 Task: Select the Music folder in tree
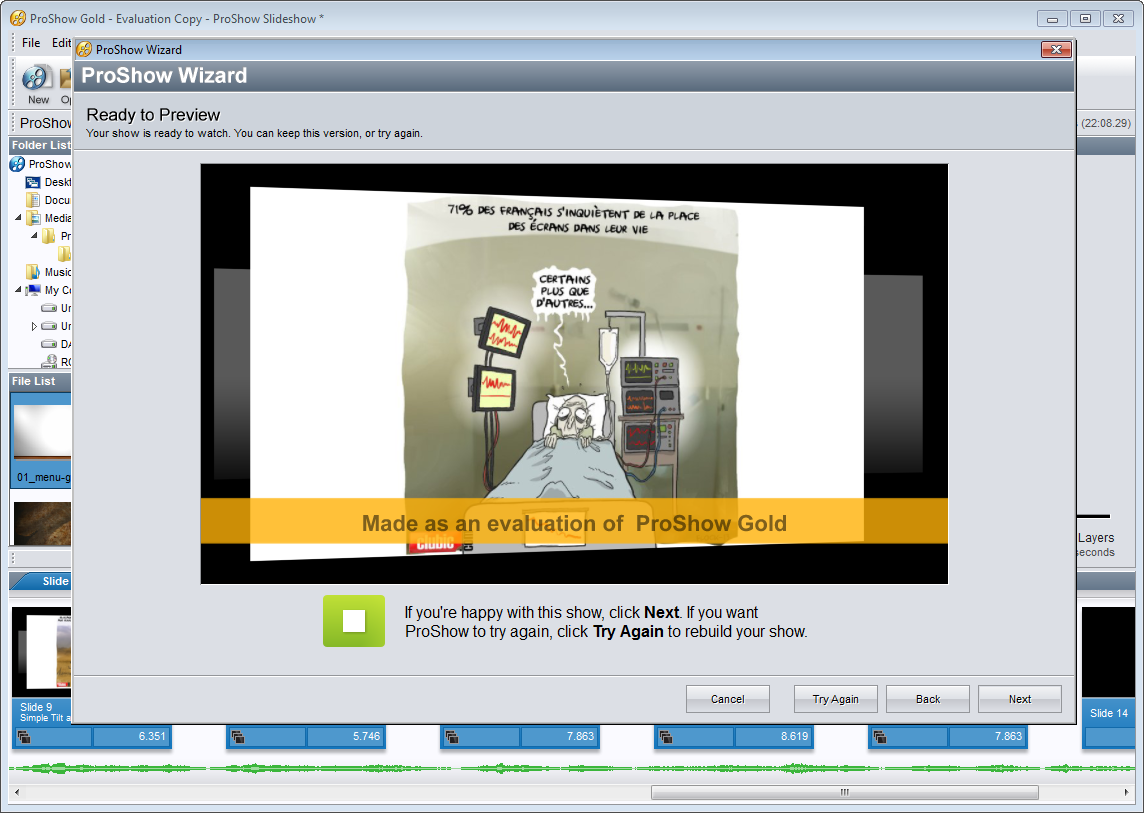(48, 272)
